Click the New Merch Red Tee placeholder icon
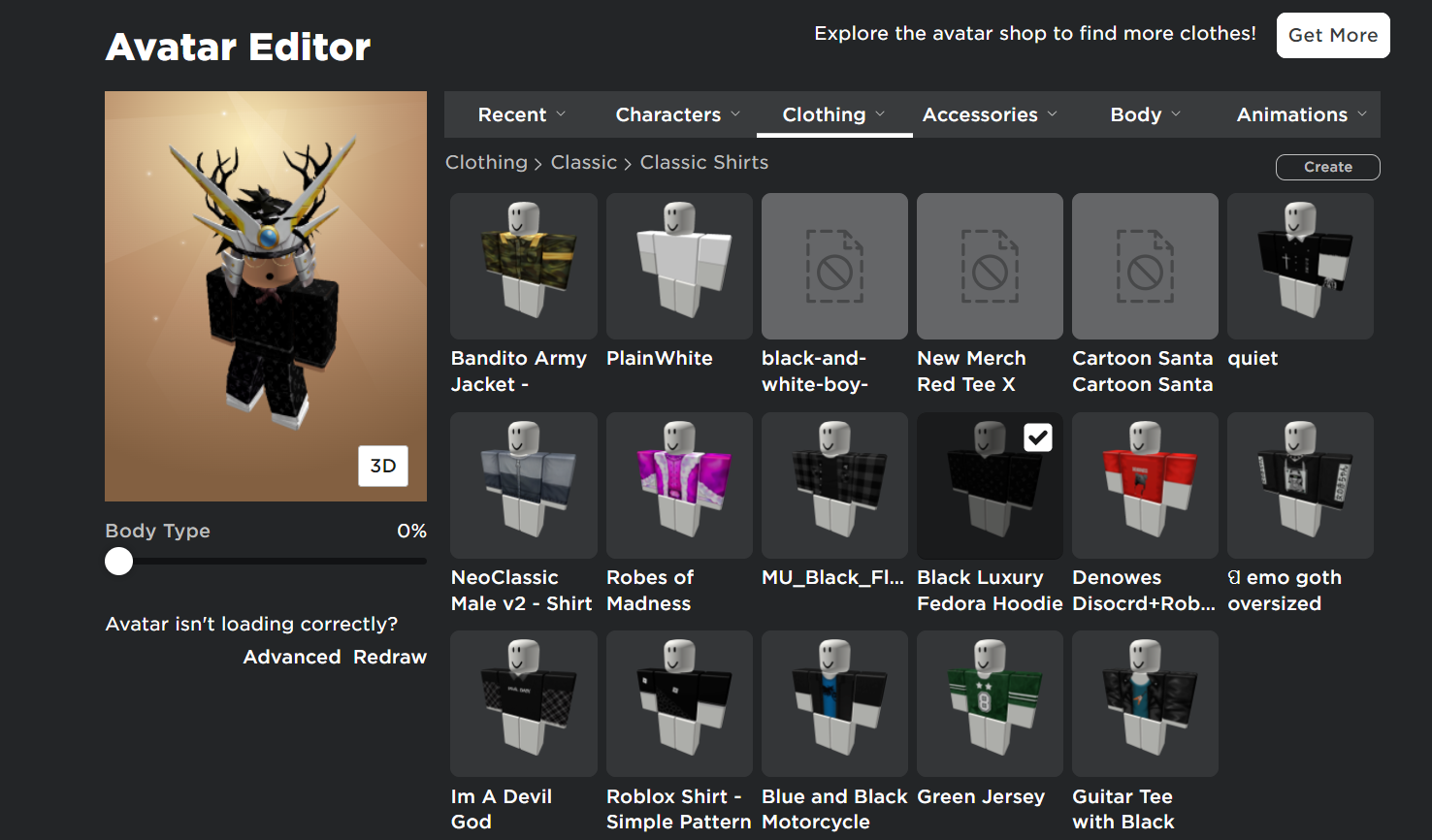 [990, 266]
